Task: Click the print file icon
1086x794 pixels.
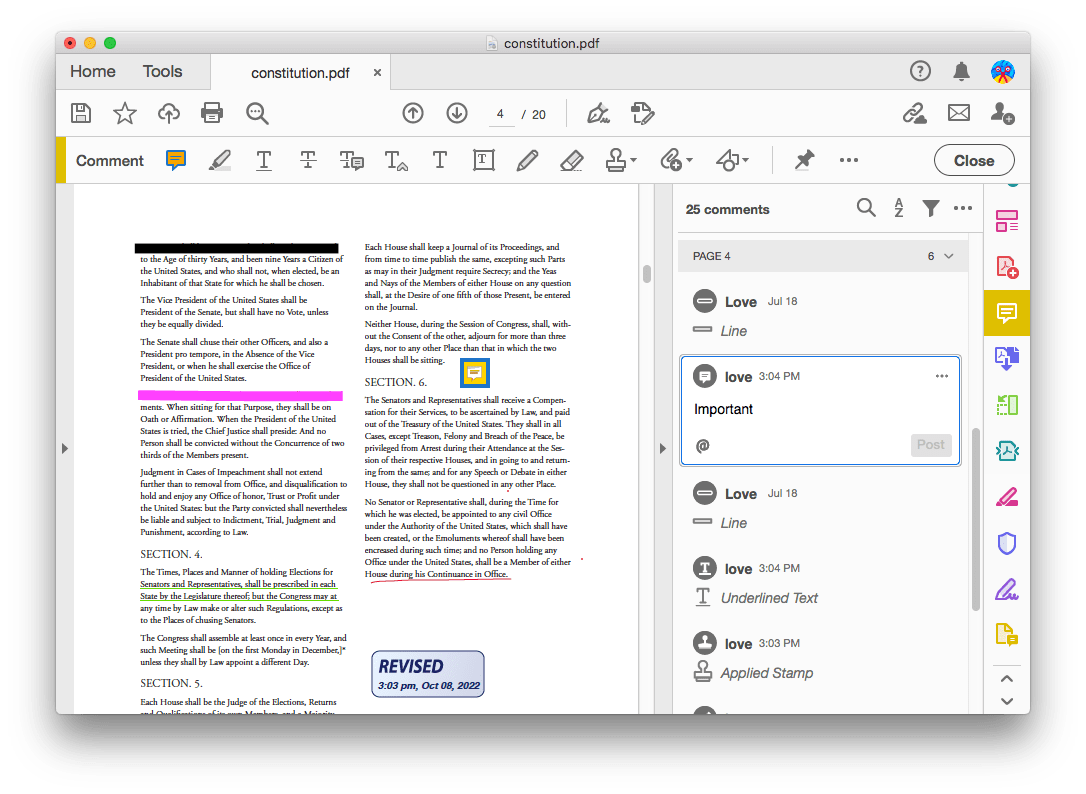Action: pyautogui.click(x=212, y=113)
